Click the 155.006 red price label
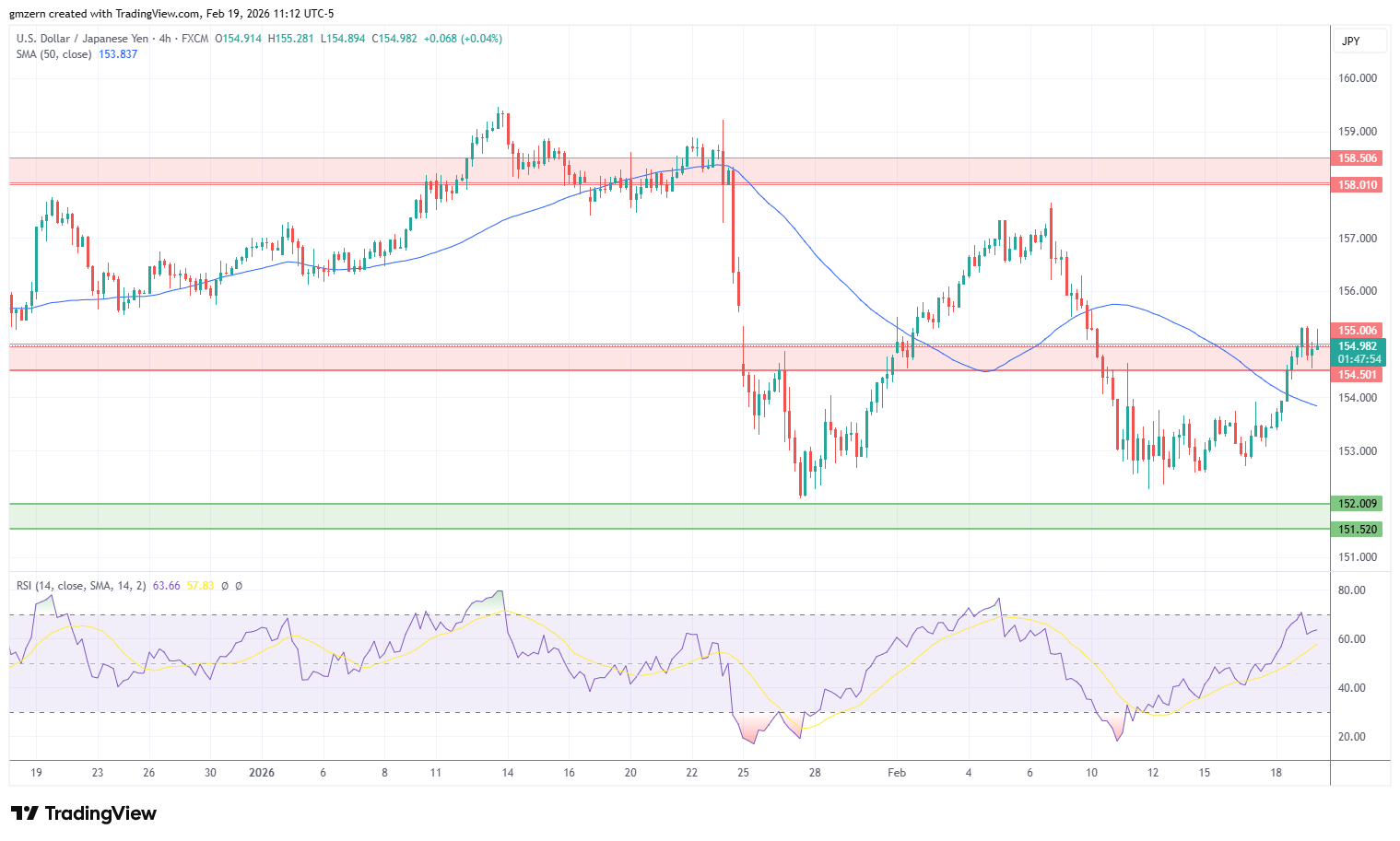 [x=1358, y=331]
